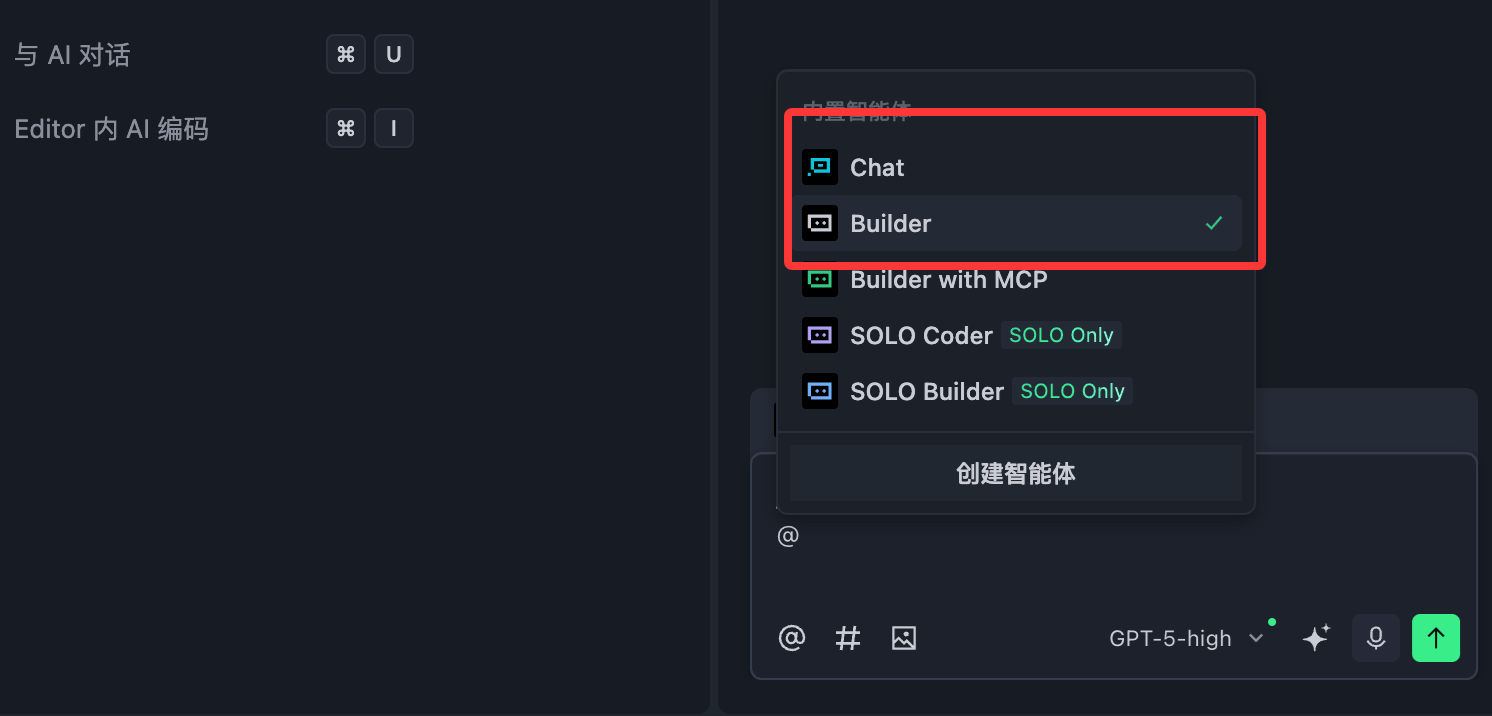Image resolution: width=1492 pixels, height=716 pixels.
Task: Click the 创建智能体 button
Action: click(1015, 473)
